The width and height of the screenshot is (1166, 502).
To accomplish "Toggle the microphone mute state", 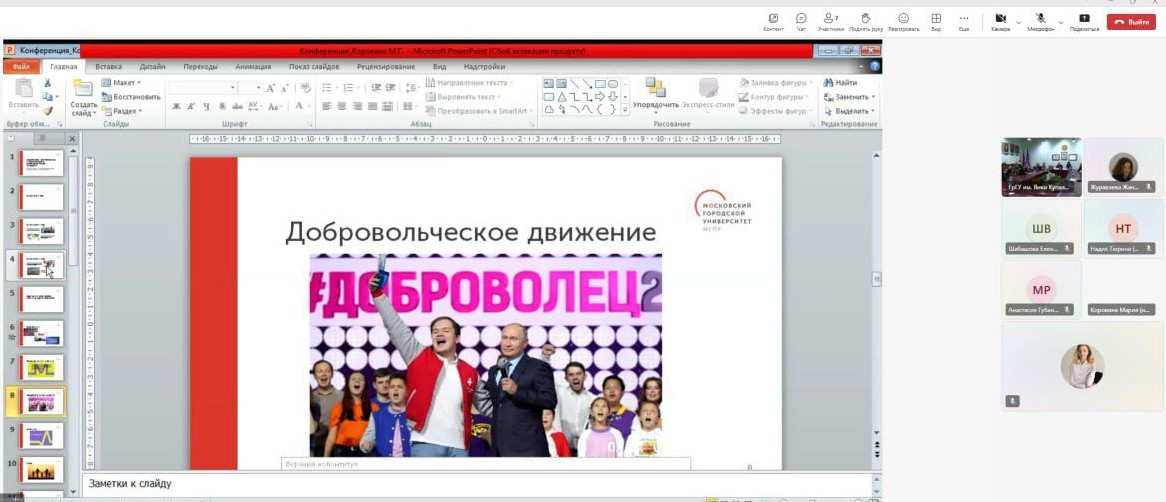I will click(1041, 19).
